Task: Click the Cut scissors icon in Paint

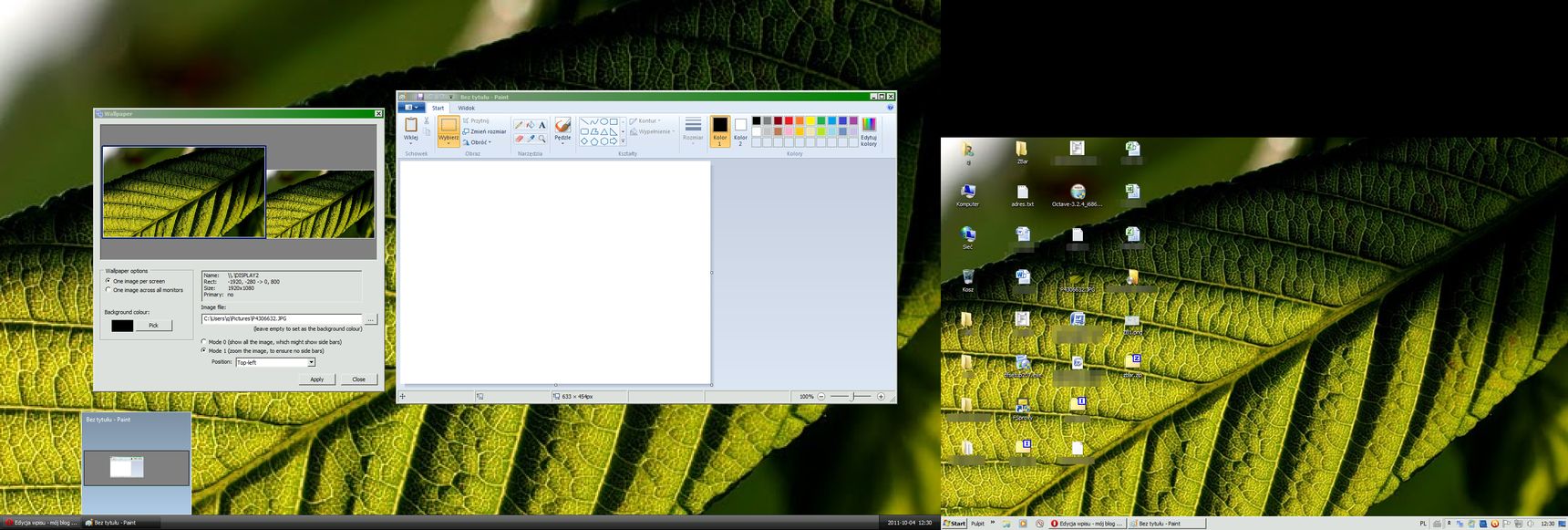Action: [x=427, y=120]
